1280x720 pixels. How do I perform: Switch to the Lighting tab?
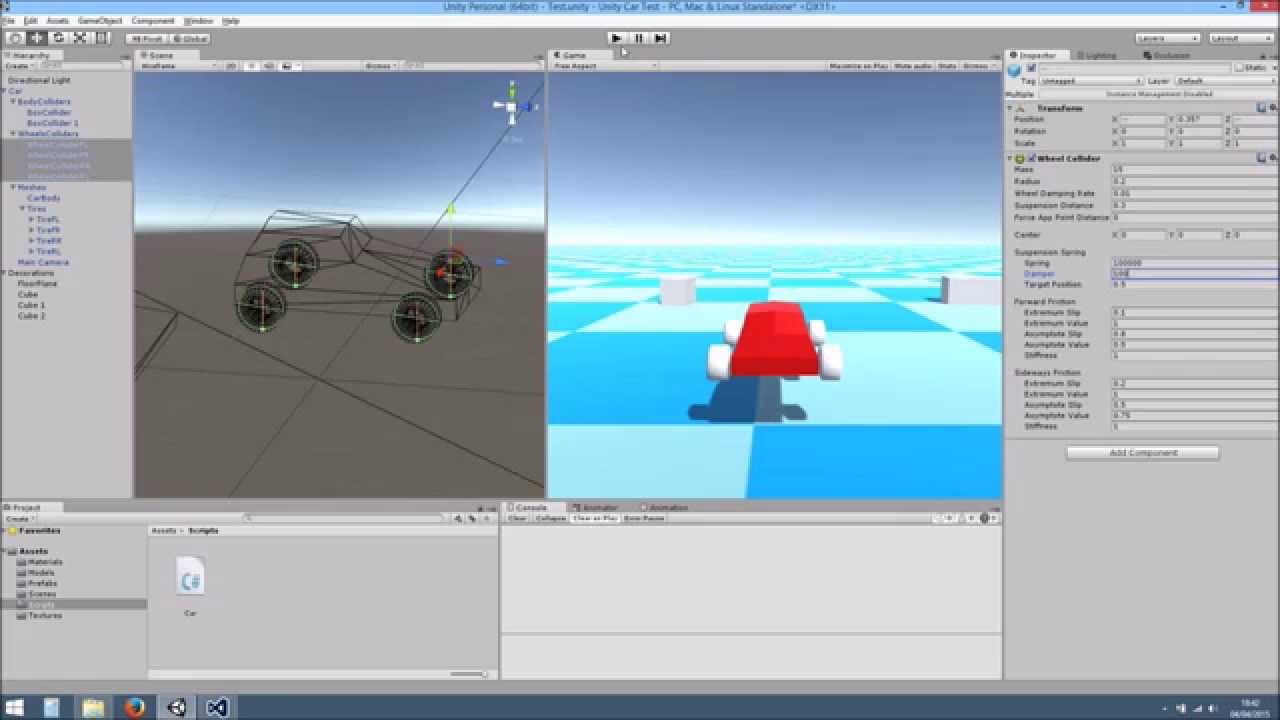(x=1096, y=55)
